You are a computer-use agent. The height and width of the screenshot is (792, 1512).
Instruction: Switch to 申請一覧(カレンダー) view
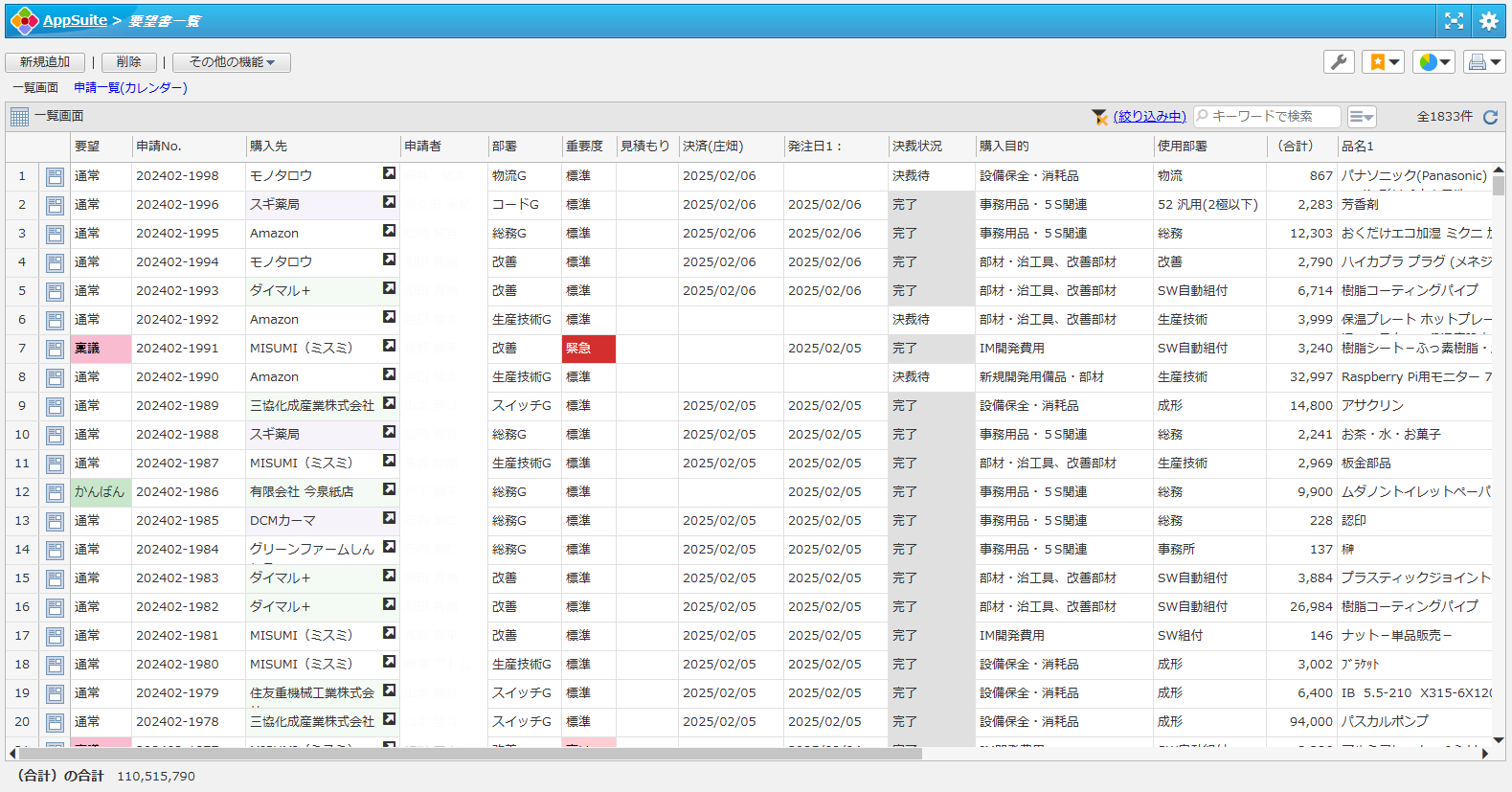tap(130, 87)
